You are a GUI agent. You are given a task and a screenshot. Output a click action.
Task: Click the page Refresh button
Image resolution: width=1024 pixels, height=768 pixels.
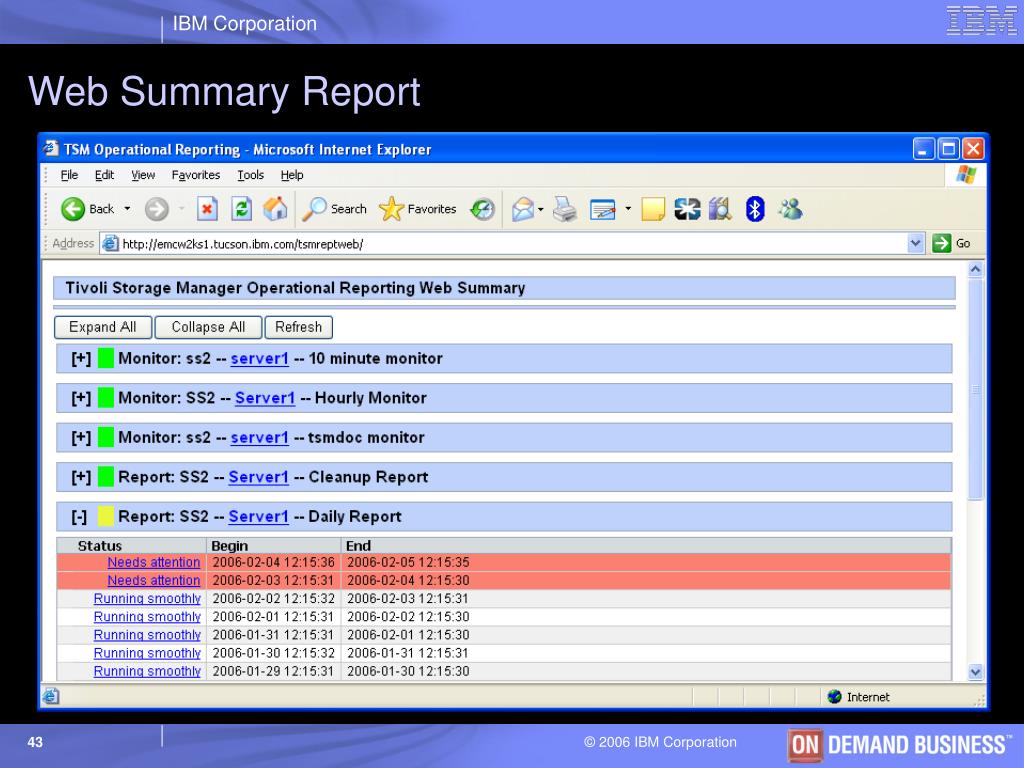(298, 327)
